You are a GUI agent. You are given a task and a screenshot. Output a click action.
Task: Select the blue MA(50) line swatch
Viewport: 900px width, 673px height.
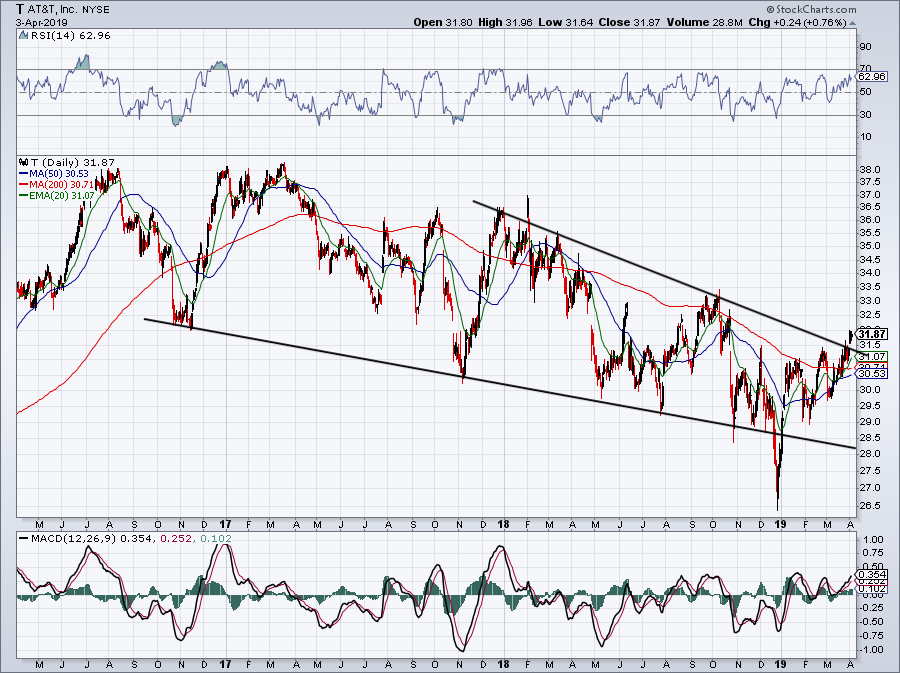pos(24,173)
